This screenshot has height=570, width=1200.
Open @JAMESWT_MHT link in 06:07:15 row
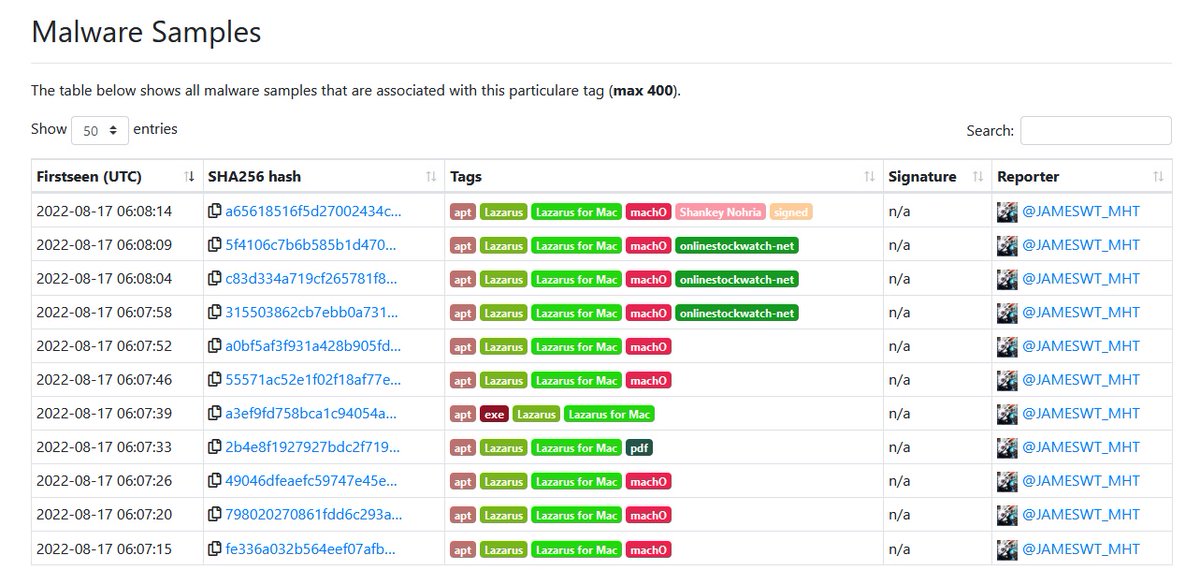point(1080,550)
